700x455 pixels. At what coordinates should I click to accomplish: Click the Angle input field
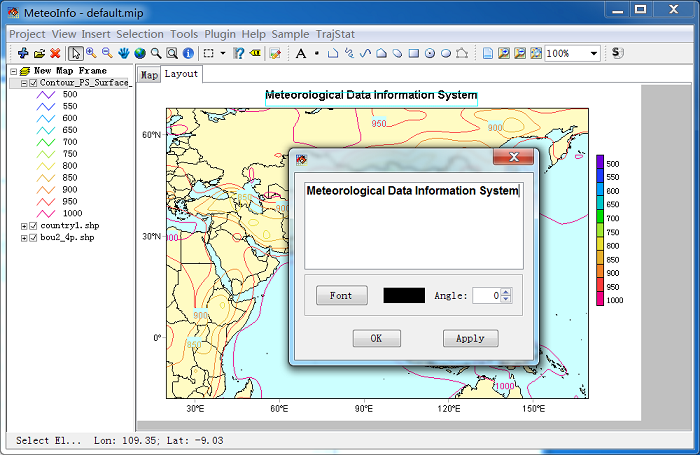point(484,296)
